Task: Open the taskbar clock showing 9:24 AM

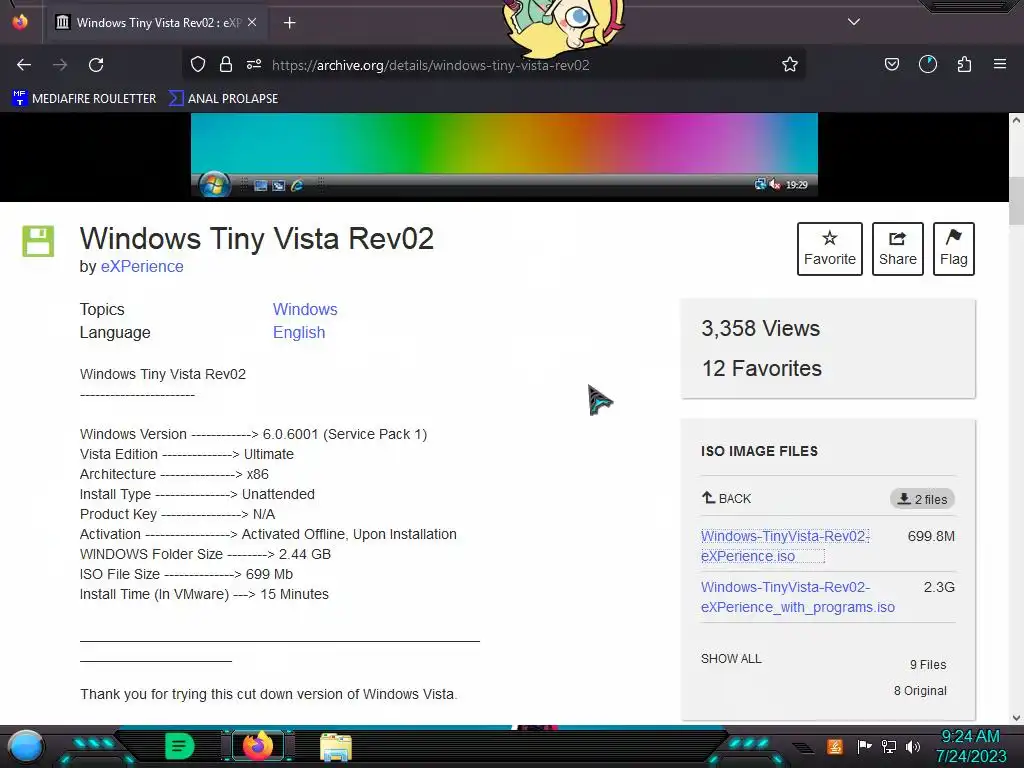Action: 971,746
